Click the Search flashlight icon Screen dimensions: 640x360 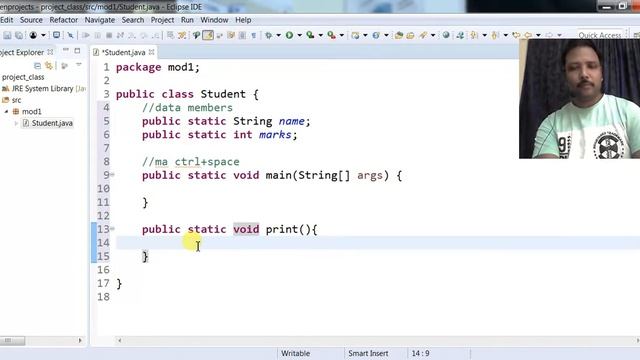click(423, 36)
